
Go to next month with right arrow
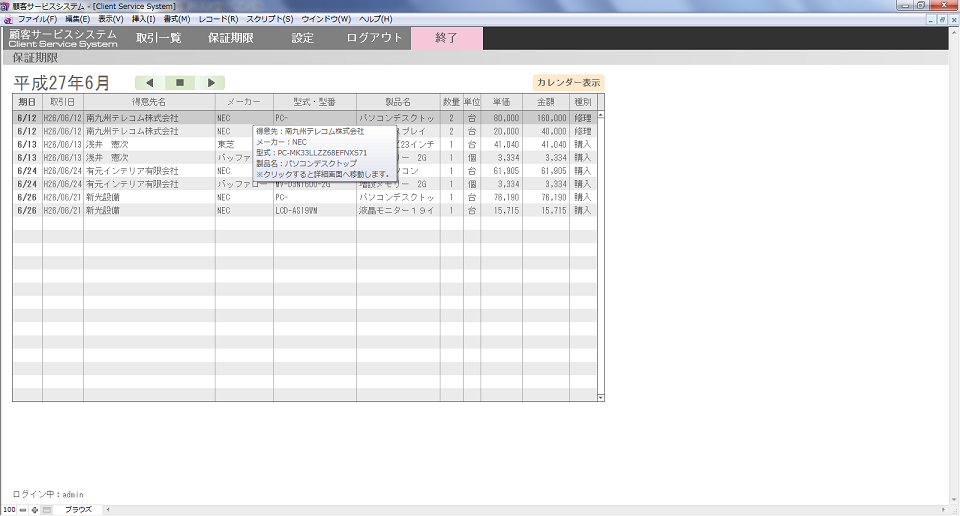[x=210, y=83]
